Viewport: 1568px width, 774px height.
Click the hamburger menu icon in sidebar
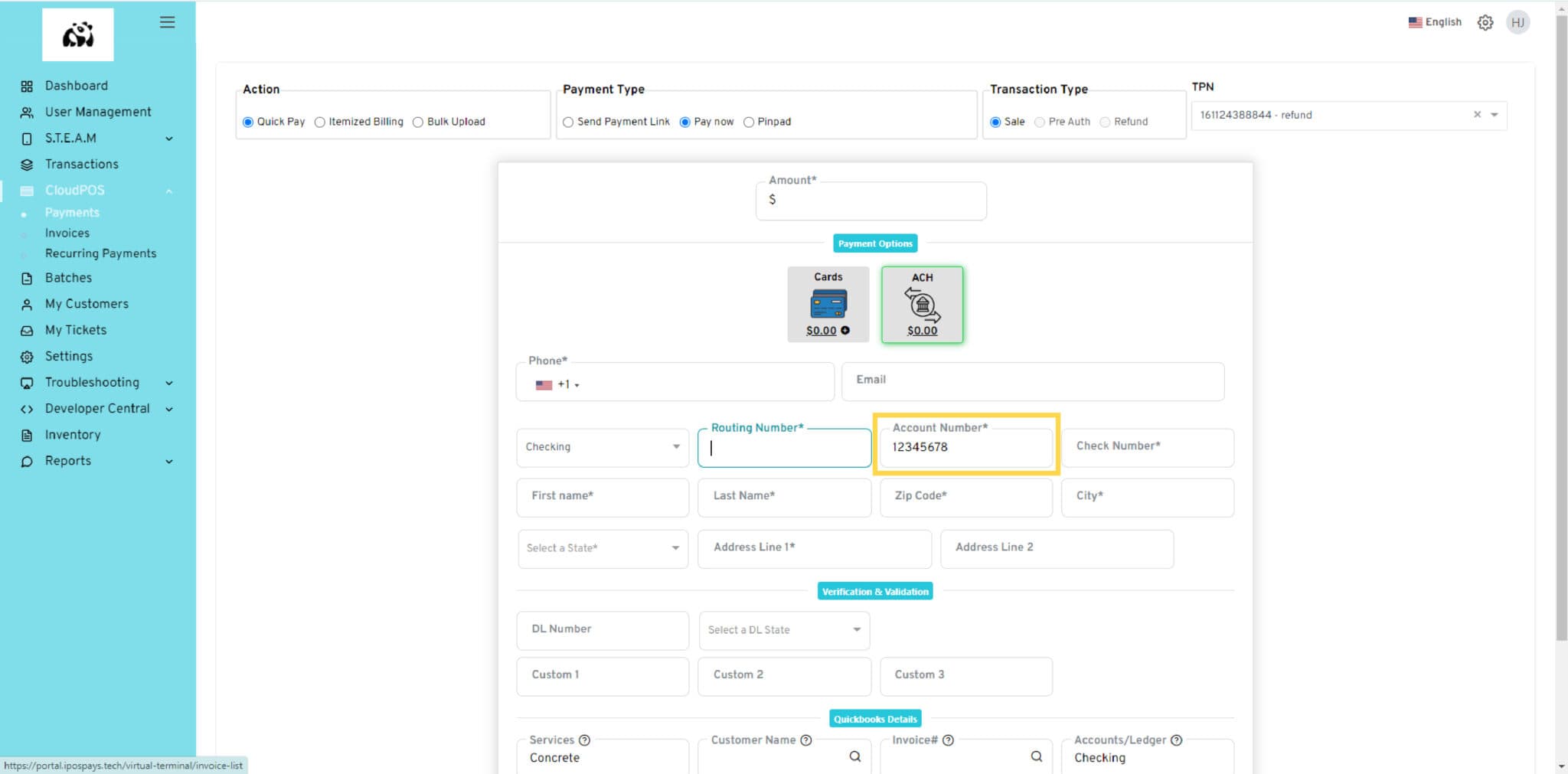167,22
